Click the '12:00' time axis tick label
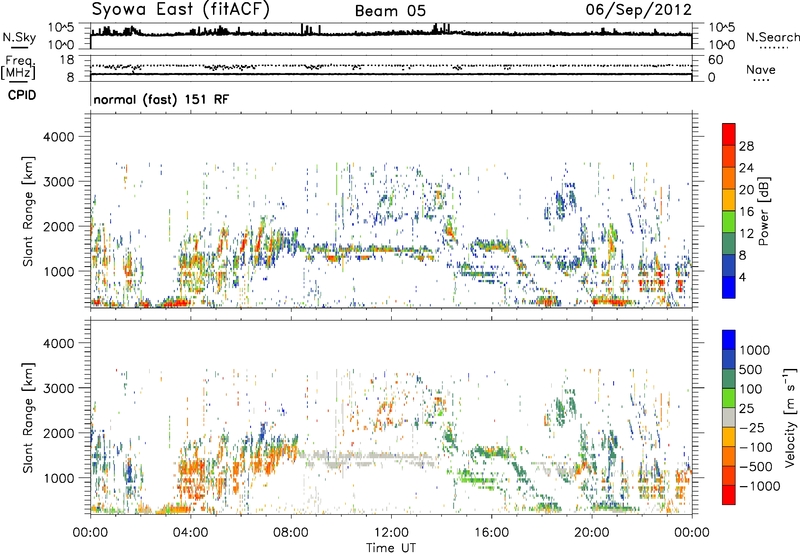This screenshot has height=554, width=800. (x=391, y=533)
